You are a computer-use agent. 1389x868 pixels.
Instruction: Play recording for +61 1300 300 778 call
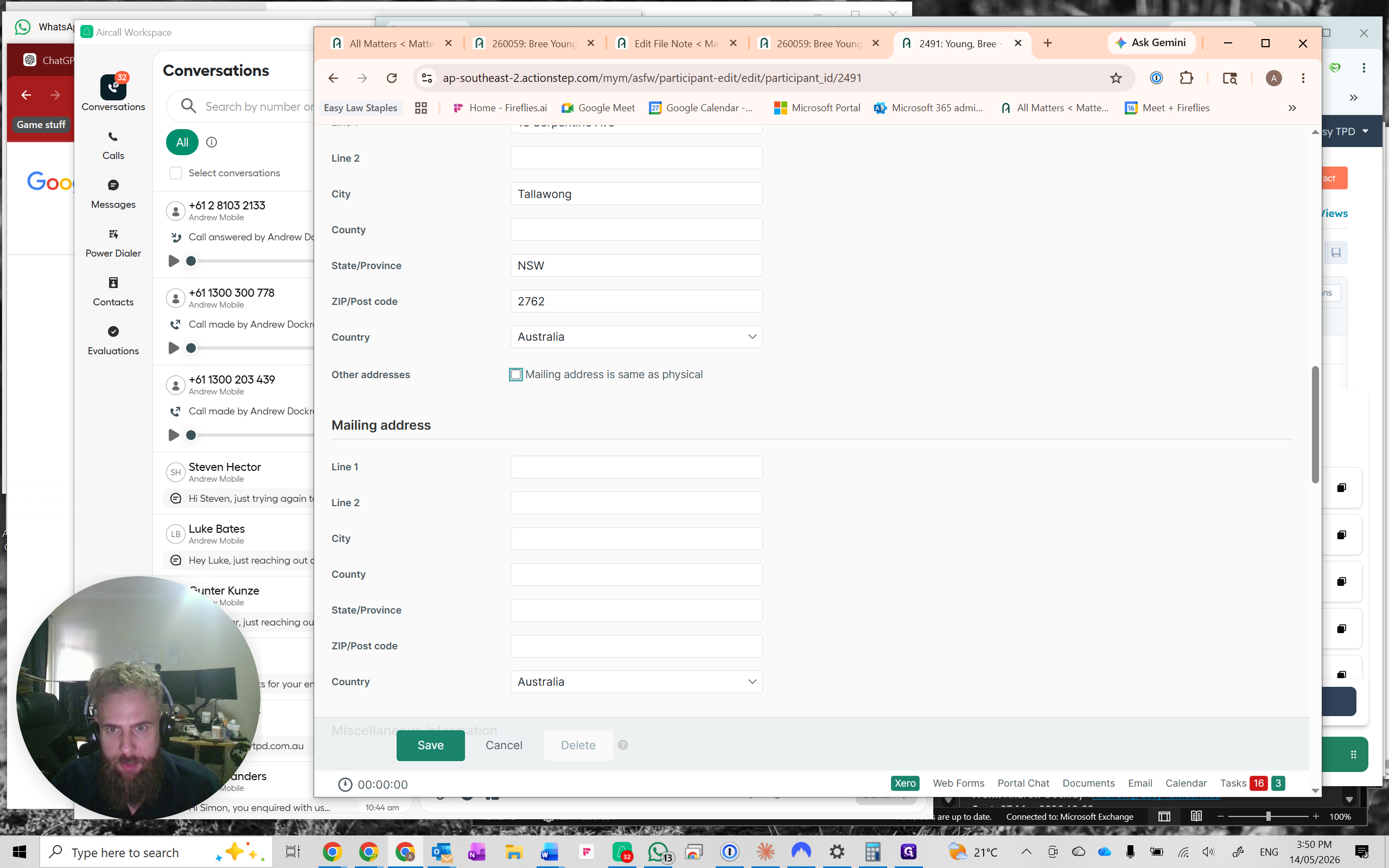click(x=173, y=348)
